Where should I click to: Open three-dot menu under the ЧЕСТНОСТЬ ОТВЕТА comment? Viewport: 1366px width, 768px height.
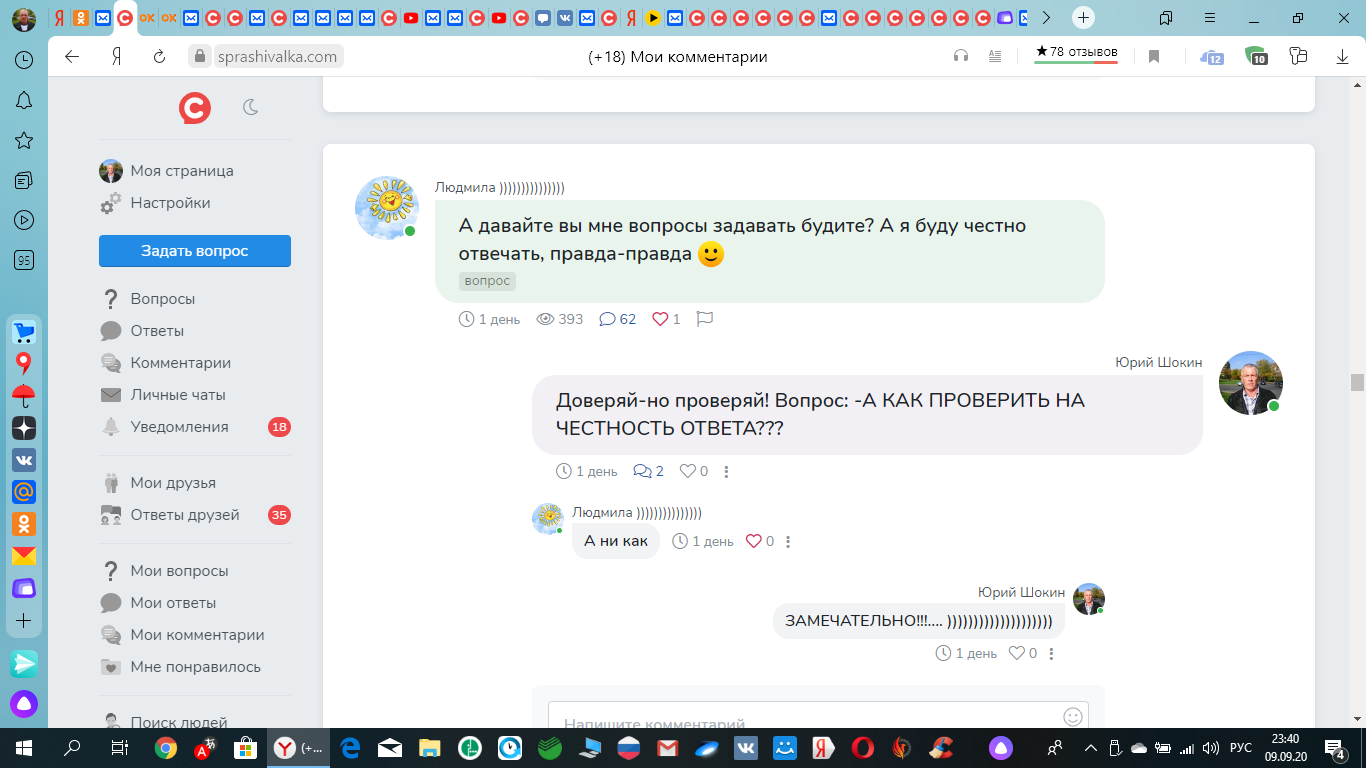[x=727, y=472]
